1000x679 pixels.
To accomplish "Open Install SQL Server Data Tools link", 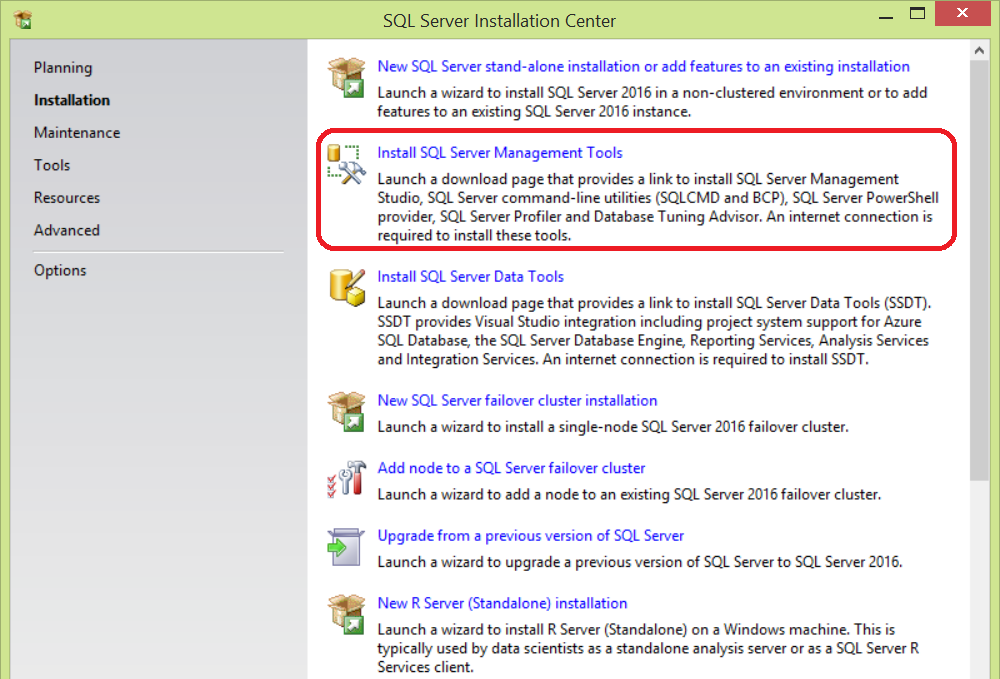I will click(471, 277).
